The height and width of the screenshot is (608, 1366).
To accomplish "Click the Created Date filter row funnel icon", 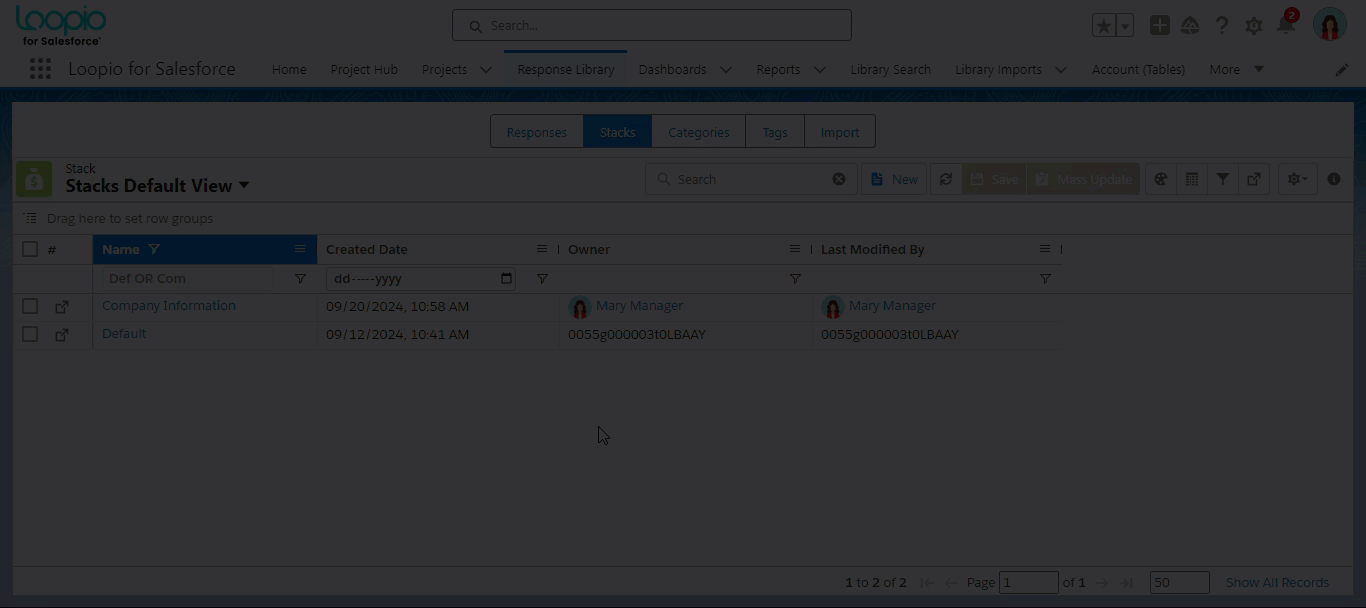I will click(542, 279).
